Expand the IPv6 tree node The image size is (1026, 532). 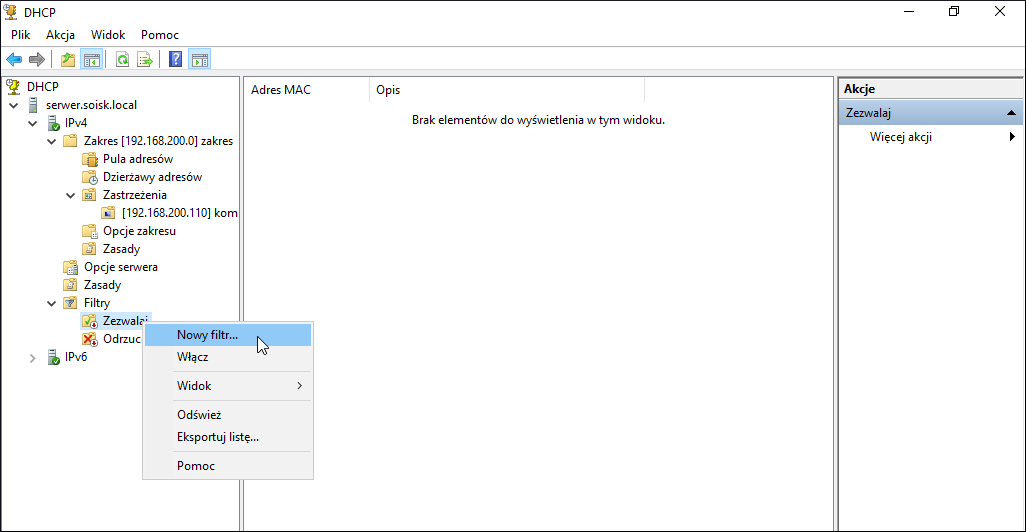click(33, 357)
